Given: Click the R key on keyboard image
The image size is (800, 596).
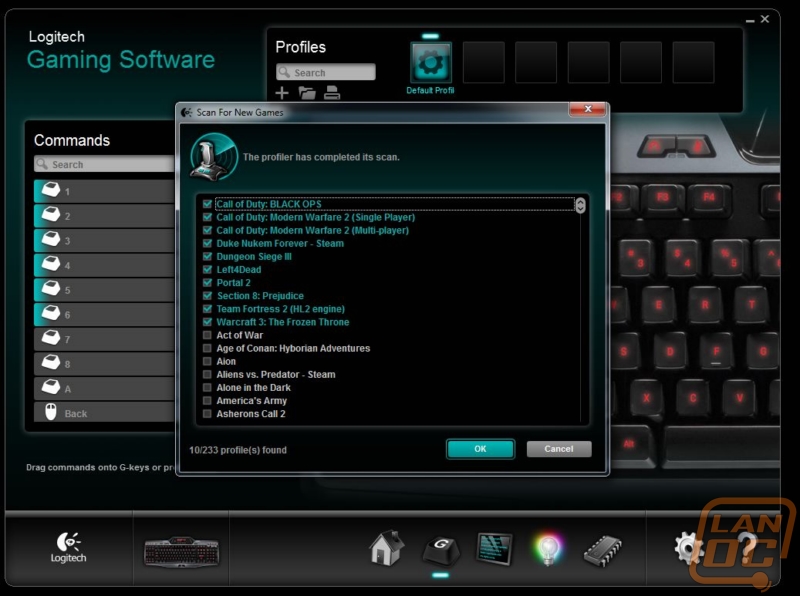Looking at the screenshot, I should [x=705, y=305].
